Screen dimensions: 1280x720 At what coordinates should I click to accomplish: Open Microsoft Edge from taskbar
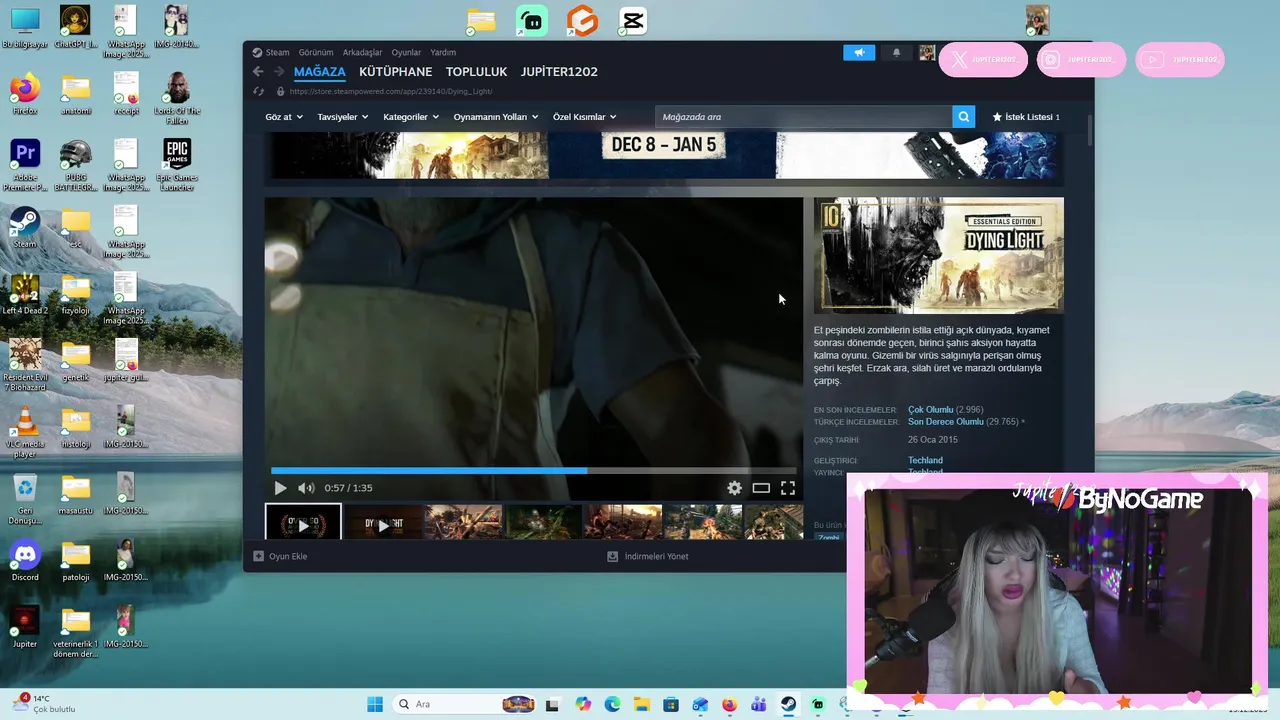612,704
